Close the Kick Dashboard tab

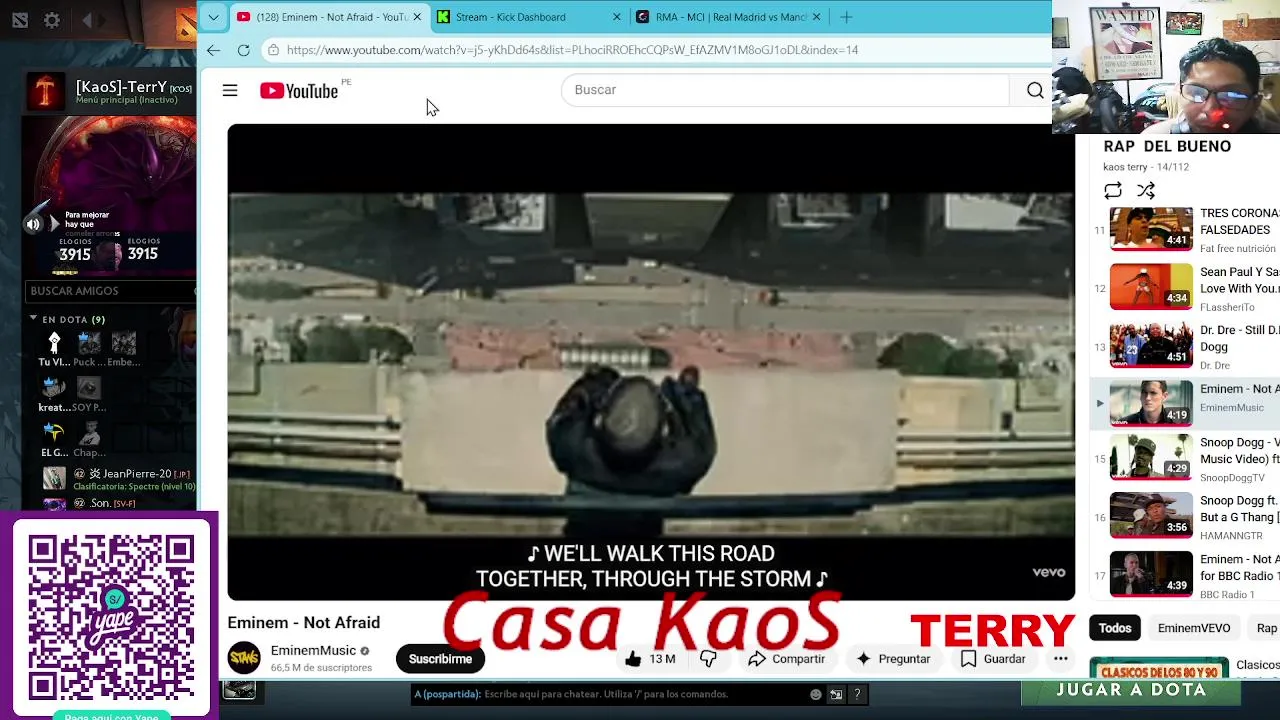click(616, 17)
